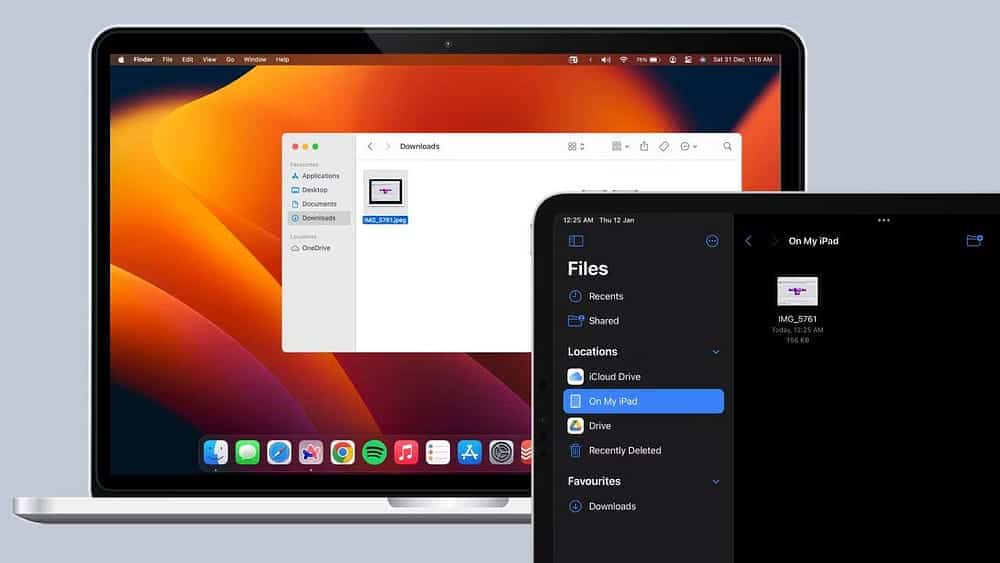Open the iPad Files sidebar more options

click(x=712, y=241)
